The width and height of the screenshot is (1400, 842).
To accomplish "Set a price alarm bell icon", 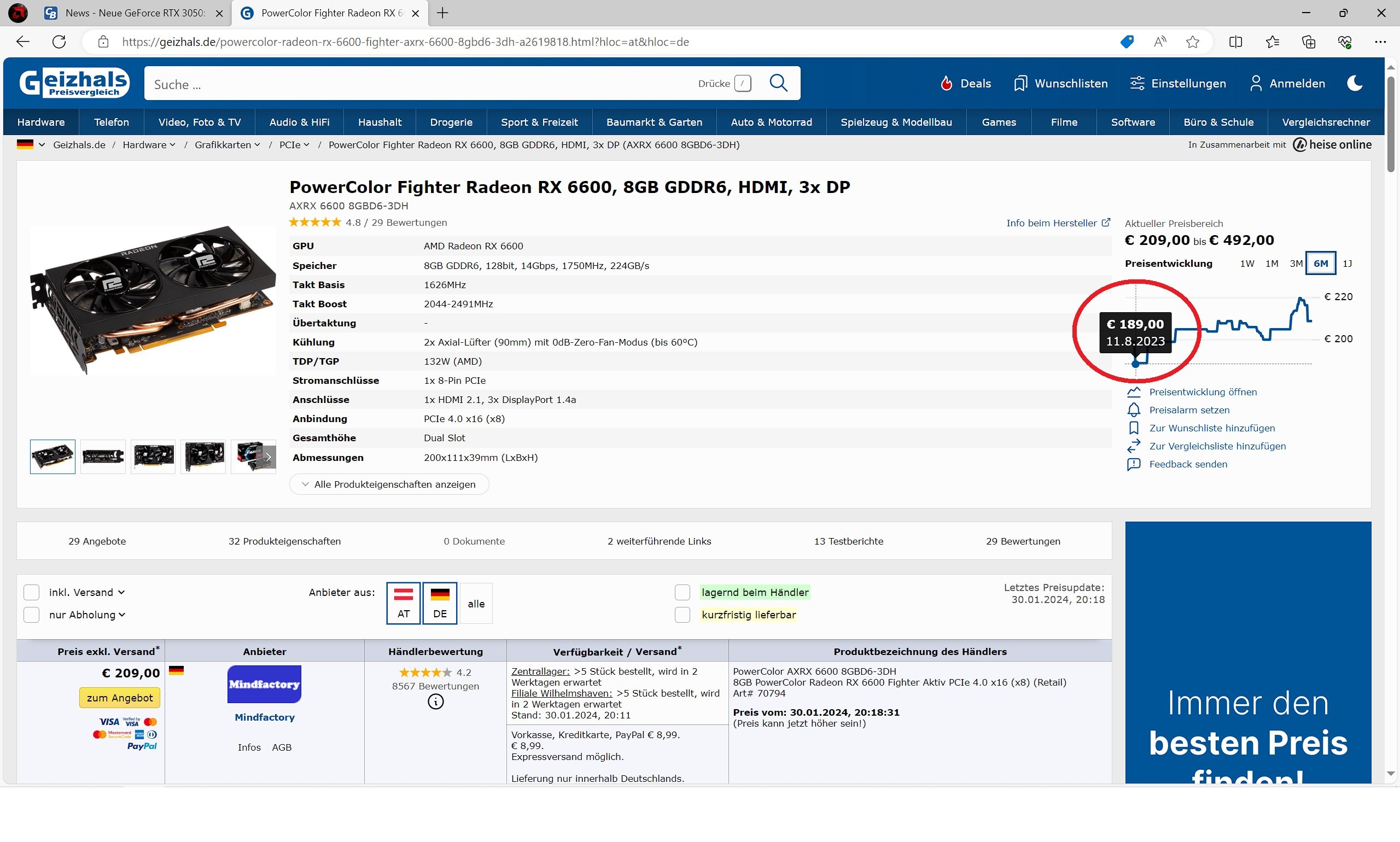I will click(x=1133, y=410).
